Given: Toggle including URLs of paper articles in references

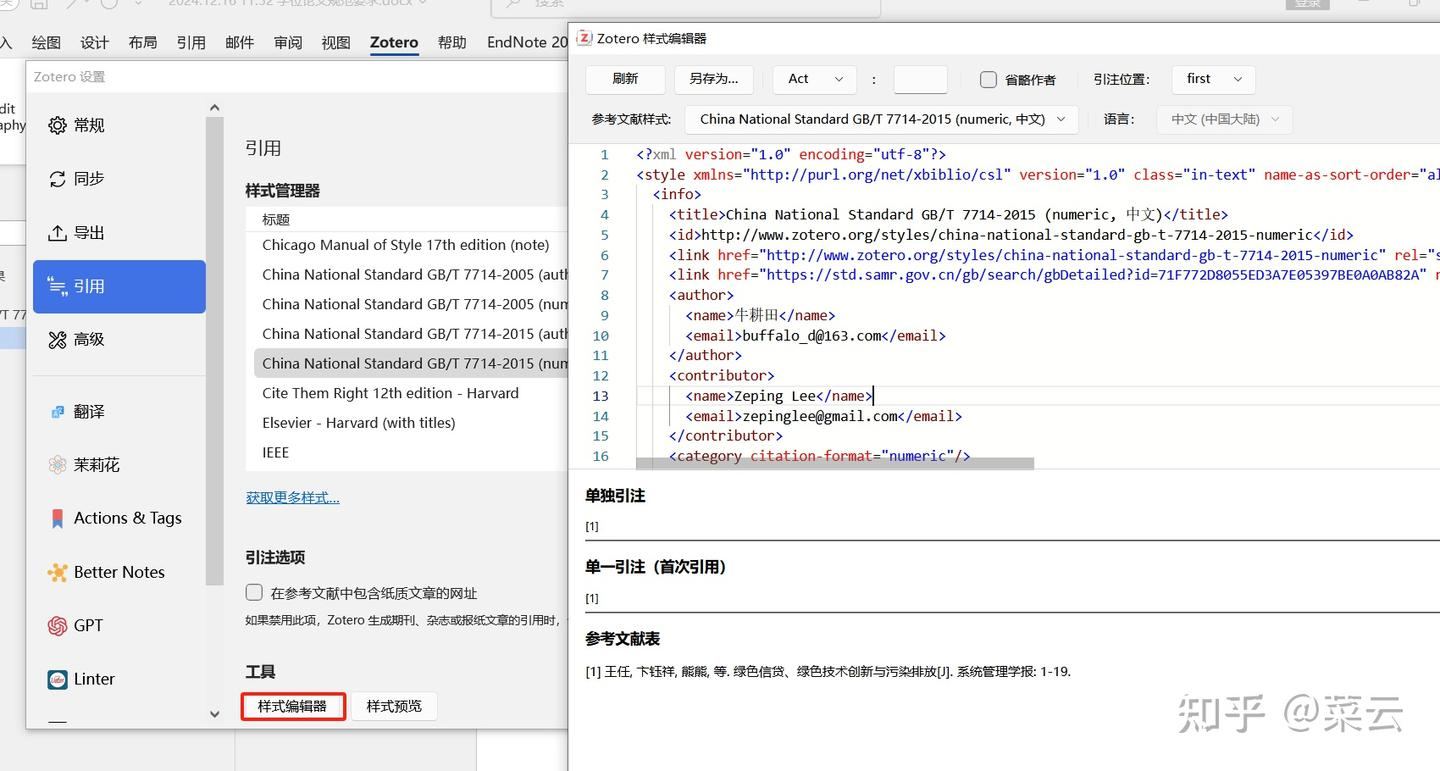Looking at the screenshot, I should coord(255,593).
